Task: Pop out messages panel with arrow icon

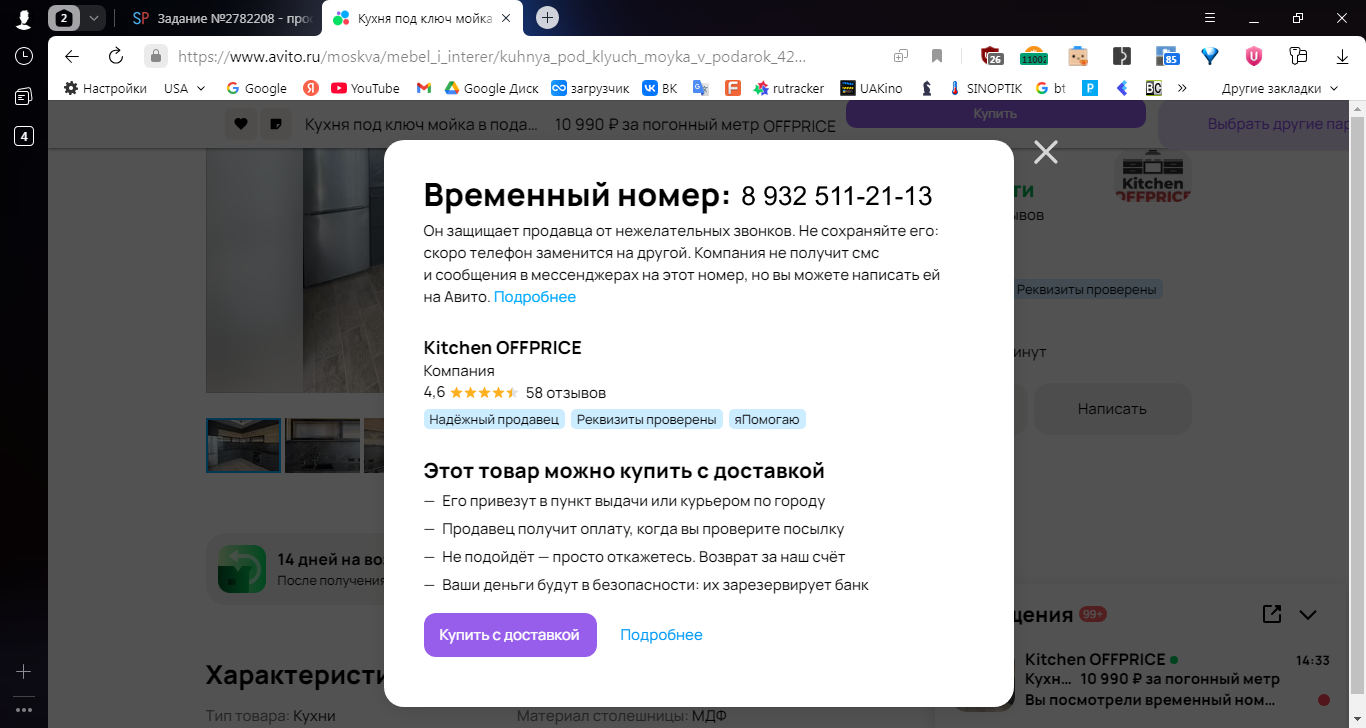Action: tap(1271, 614)
